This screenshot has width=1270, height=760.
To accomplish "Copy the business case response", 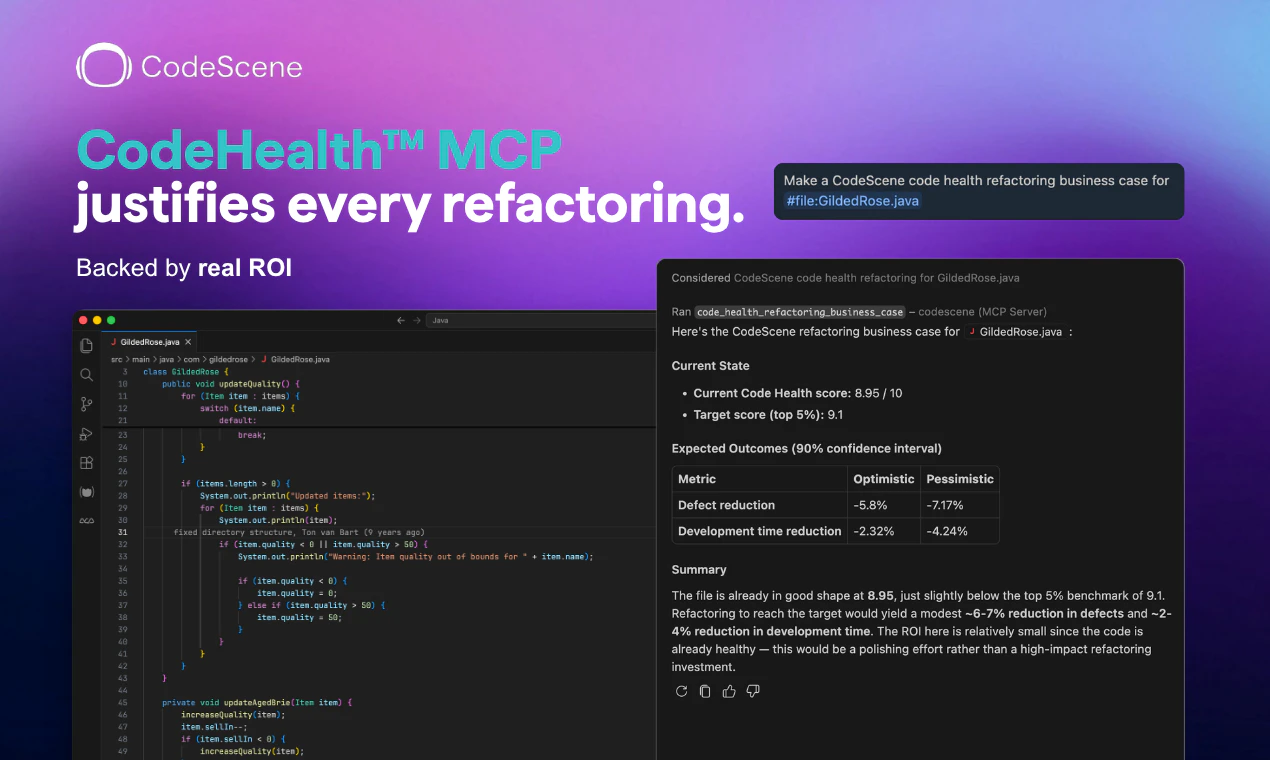I will tap(705, 690).
